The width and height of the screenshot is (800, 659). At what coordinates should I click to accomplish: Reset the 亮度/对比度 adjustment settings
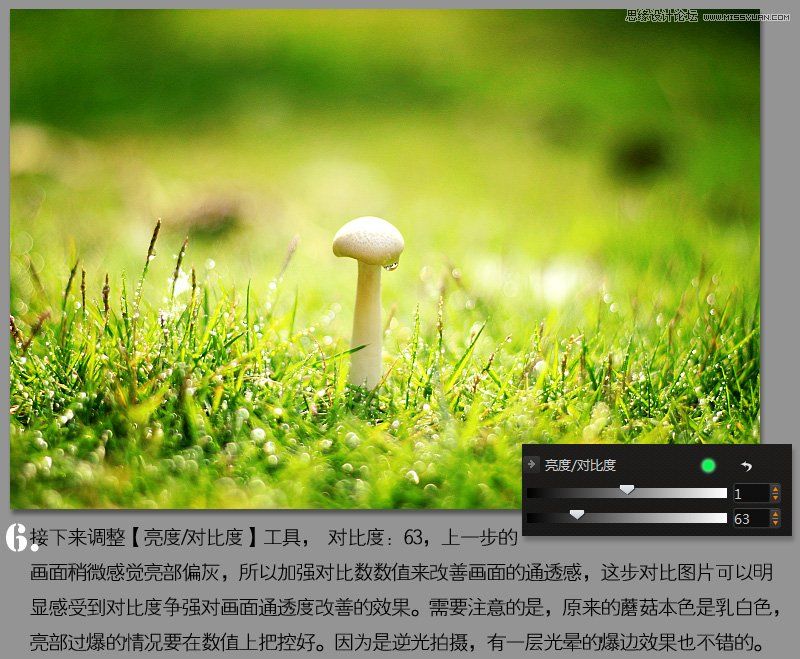pyautogui.click(x=747, y=464)
